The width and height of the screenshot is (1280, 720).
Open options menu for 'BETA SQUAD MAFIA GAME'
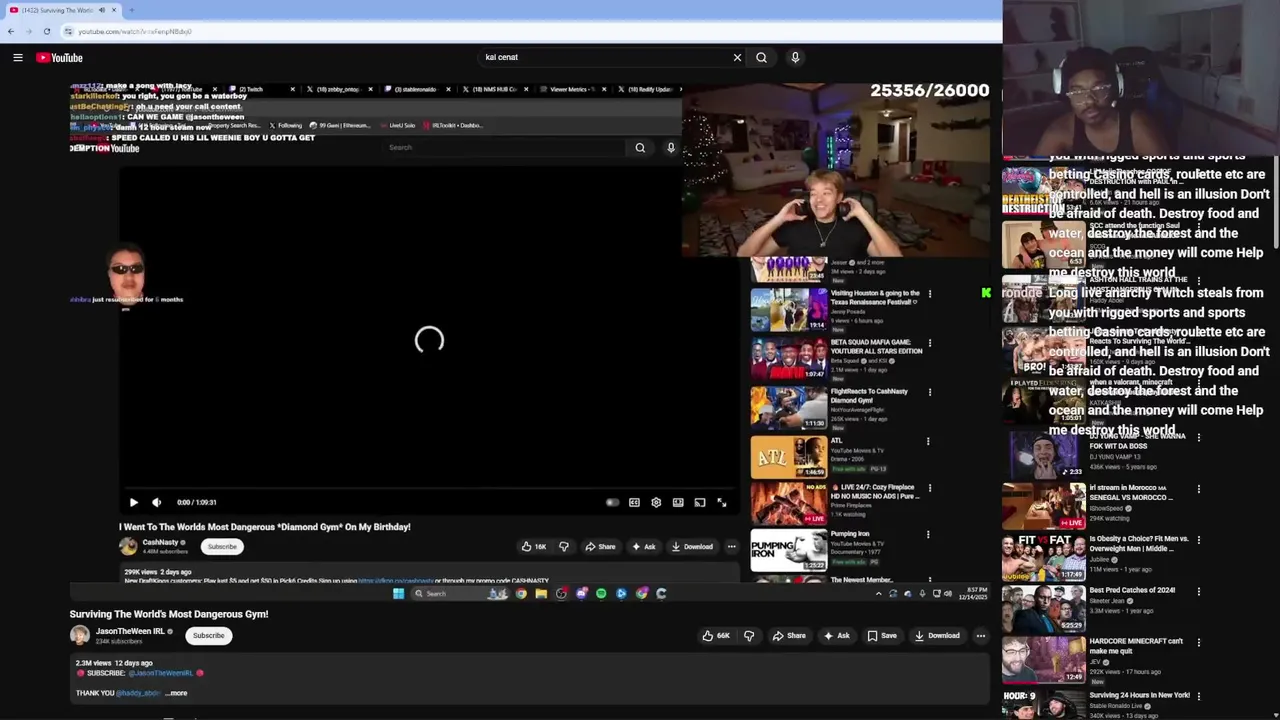[x=930, y=343]
